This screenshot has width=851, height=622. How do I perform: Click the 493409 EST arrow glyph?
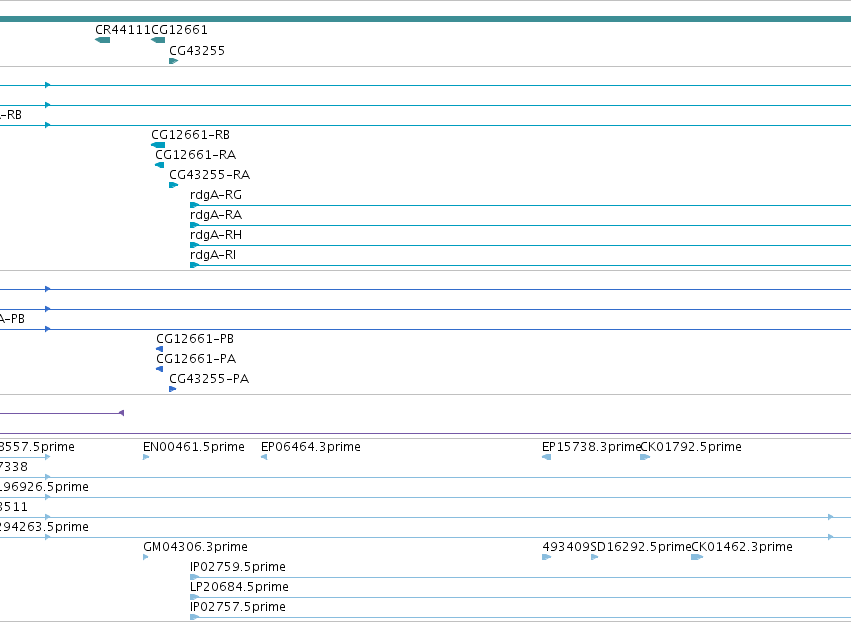547,557
